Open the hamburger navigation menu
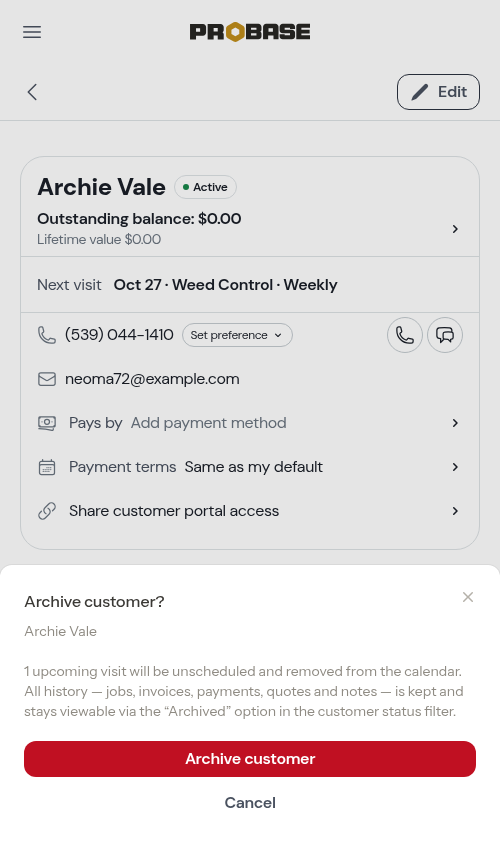This screenshot has height=845, width=500. pos(32,32)
